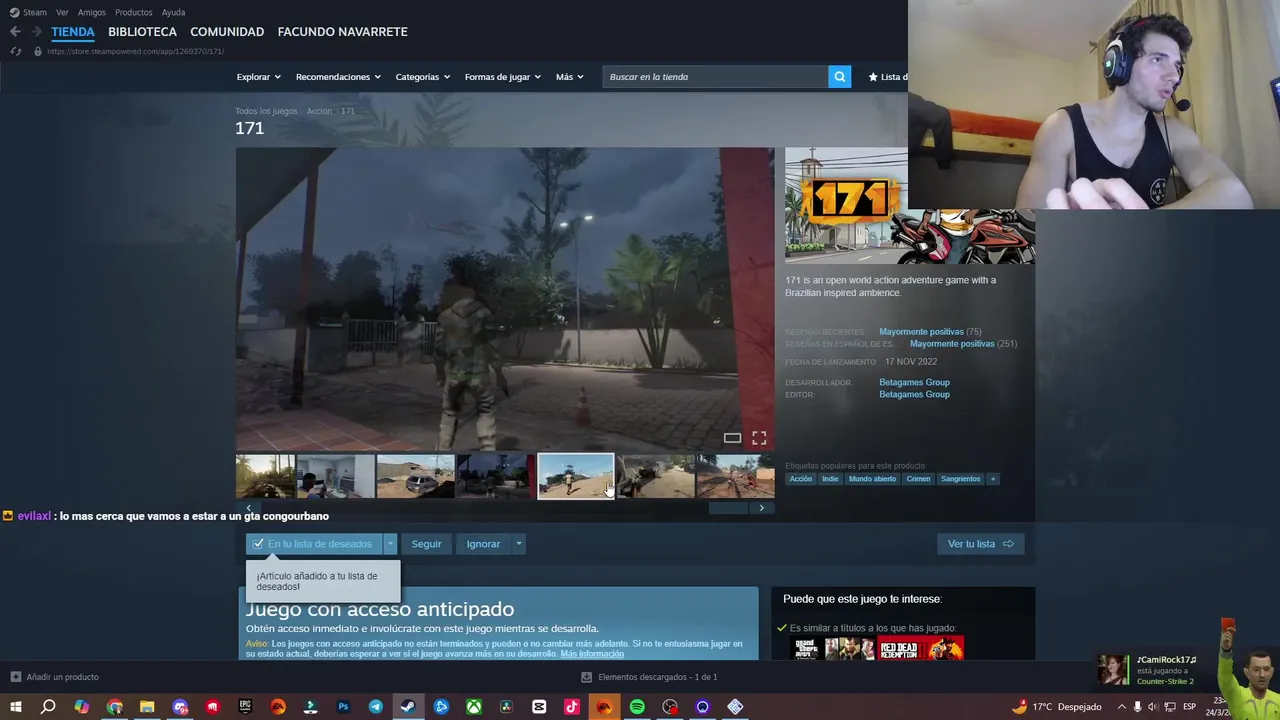Open the FACUNDO NAVARRETE profile tab
The width and height of the screenshot is (1280, 720).
[342, 32]
